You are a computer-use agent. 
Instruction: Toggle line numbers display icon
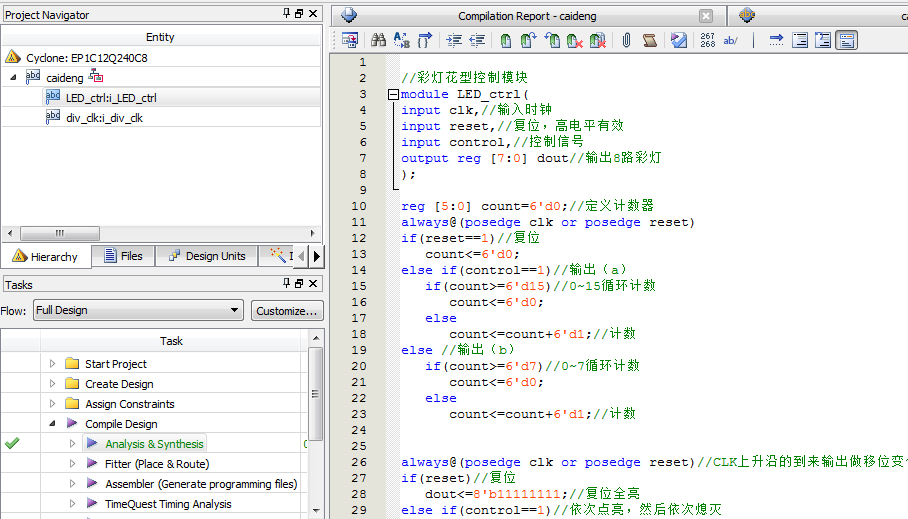point(707,40)
